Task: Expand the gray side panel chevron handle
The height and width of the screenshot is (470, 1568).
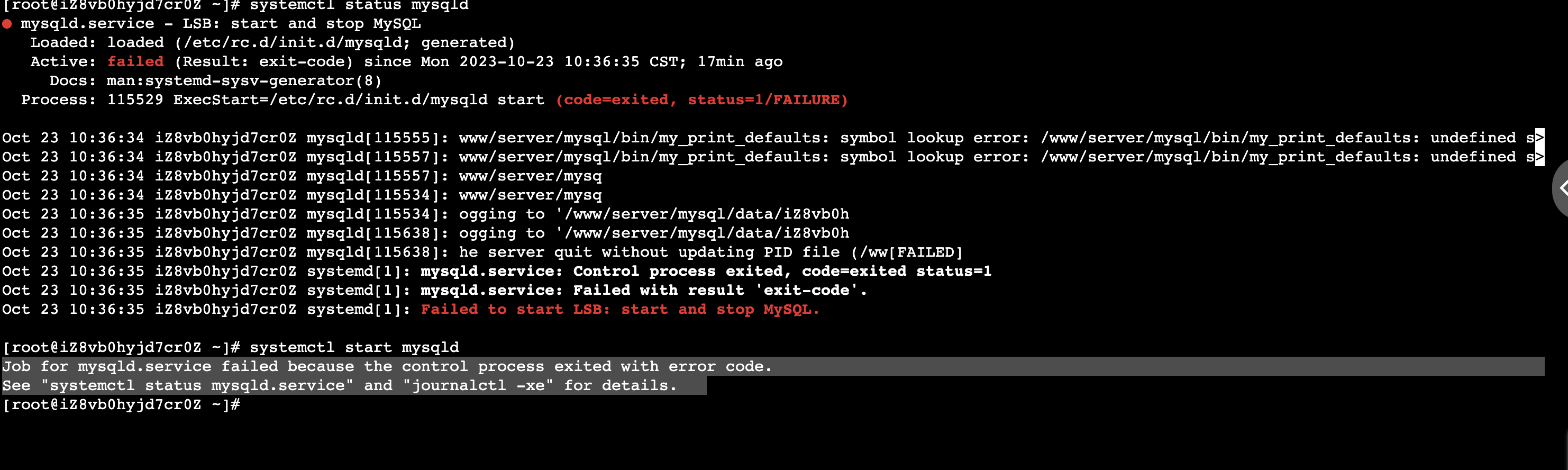Action: [1561, 188]
